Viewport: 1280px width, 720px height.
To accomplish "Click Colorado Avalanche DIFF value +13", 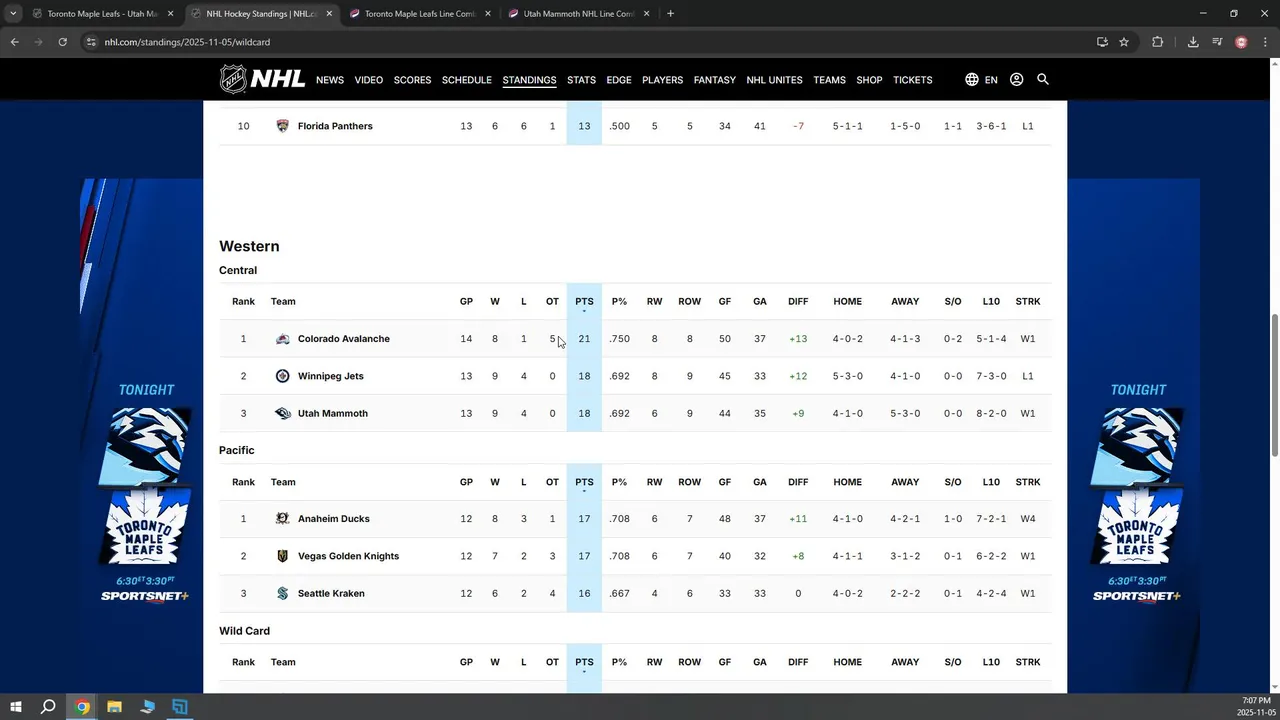I will [x=798, y=339].
